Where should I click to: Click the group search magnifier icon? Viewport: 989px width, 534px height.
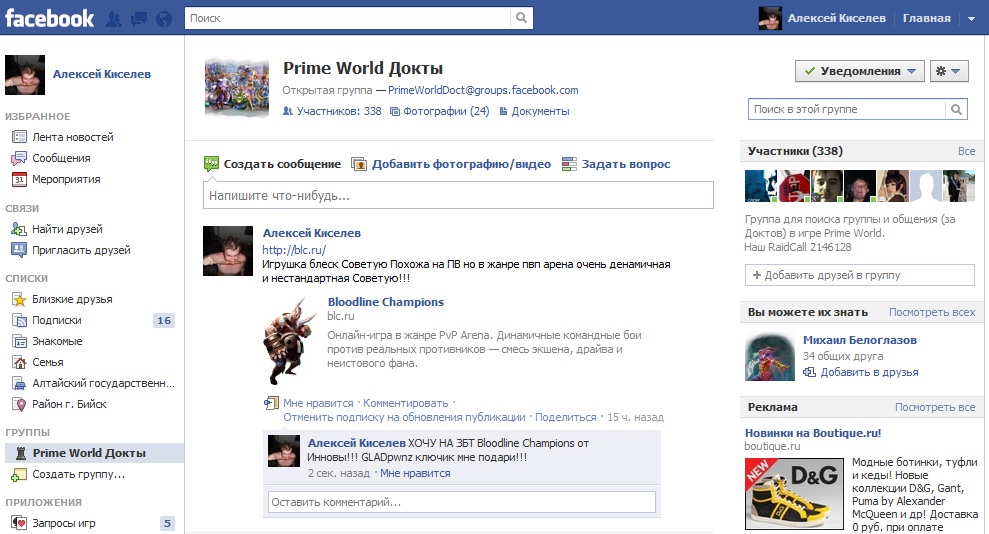956,109
